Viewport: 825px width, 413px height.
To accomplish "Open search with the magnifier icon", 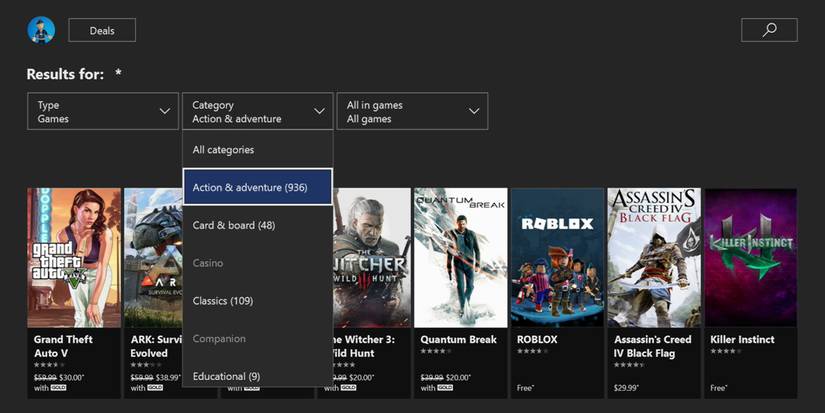I will point(769,30).
